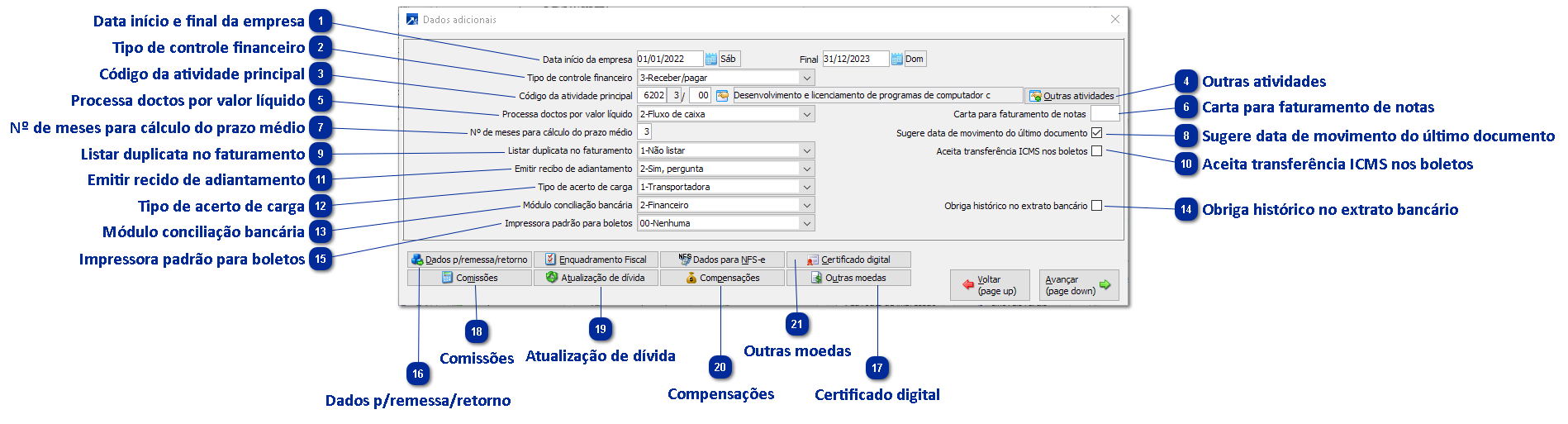Click the Dom weekday indicator
1568x424 pixels.
pyautogui.click(x=915, y=59)
